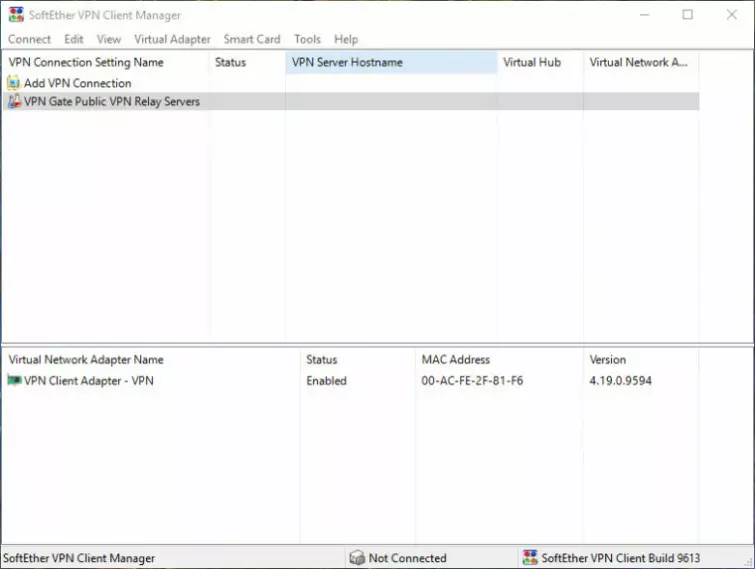Click the MAC Address column header
755x569 pixels.
[455, 359]
